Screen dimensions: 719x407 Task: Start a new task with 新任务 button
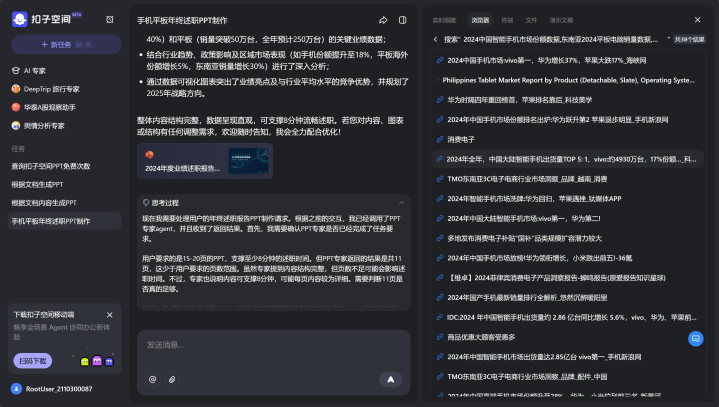point(66,44)
